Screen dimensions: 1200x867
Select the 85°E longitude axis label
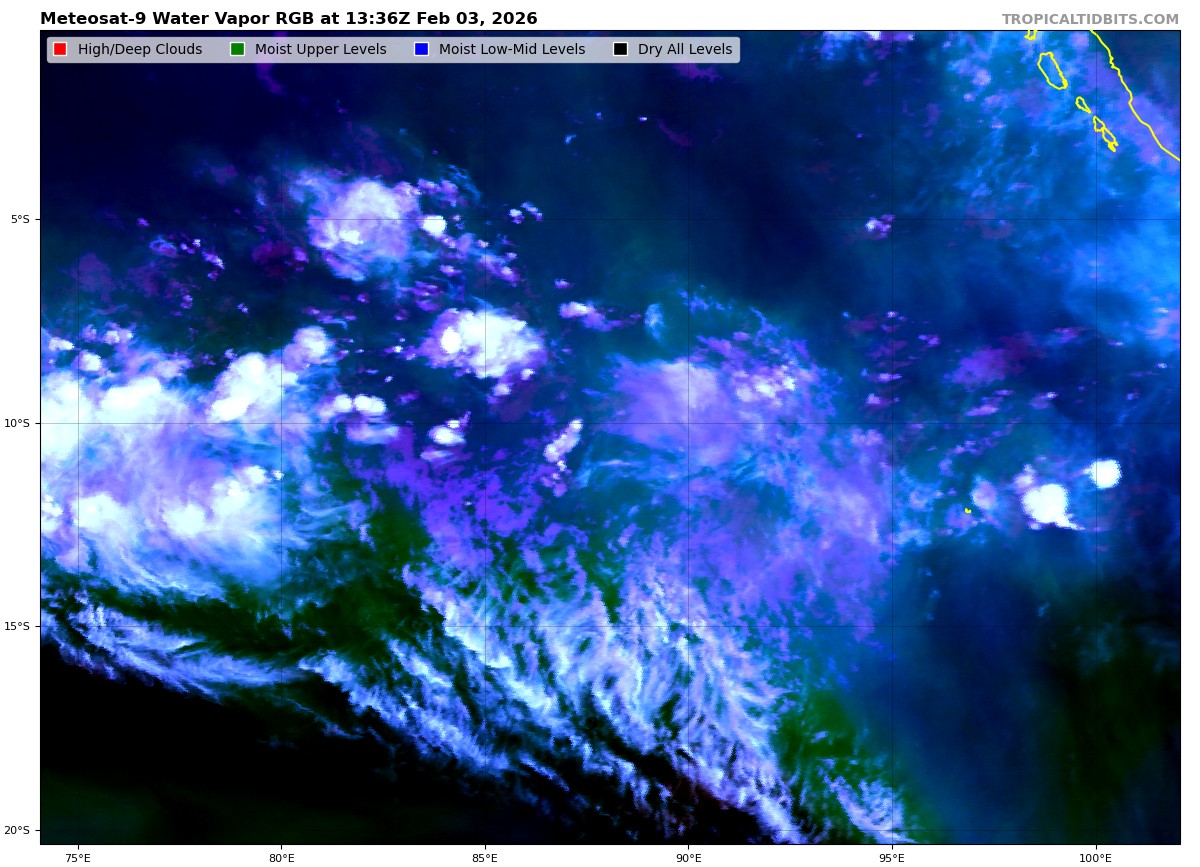[485, 857]
